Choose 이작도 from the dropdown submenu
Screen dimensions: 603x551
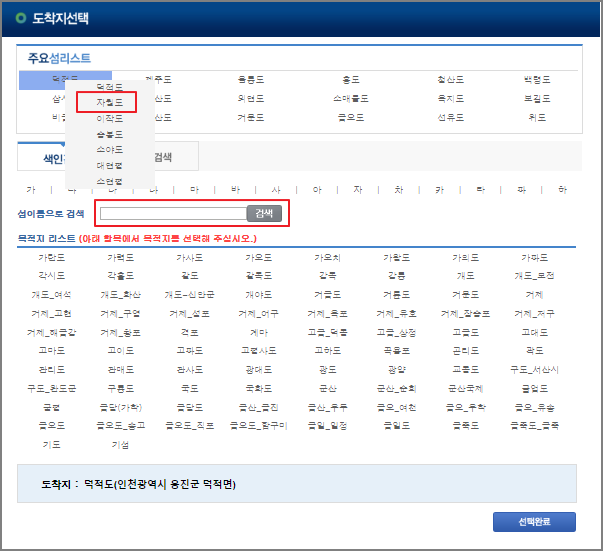click(x=110, y=118)
